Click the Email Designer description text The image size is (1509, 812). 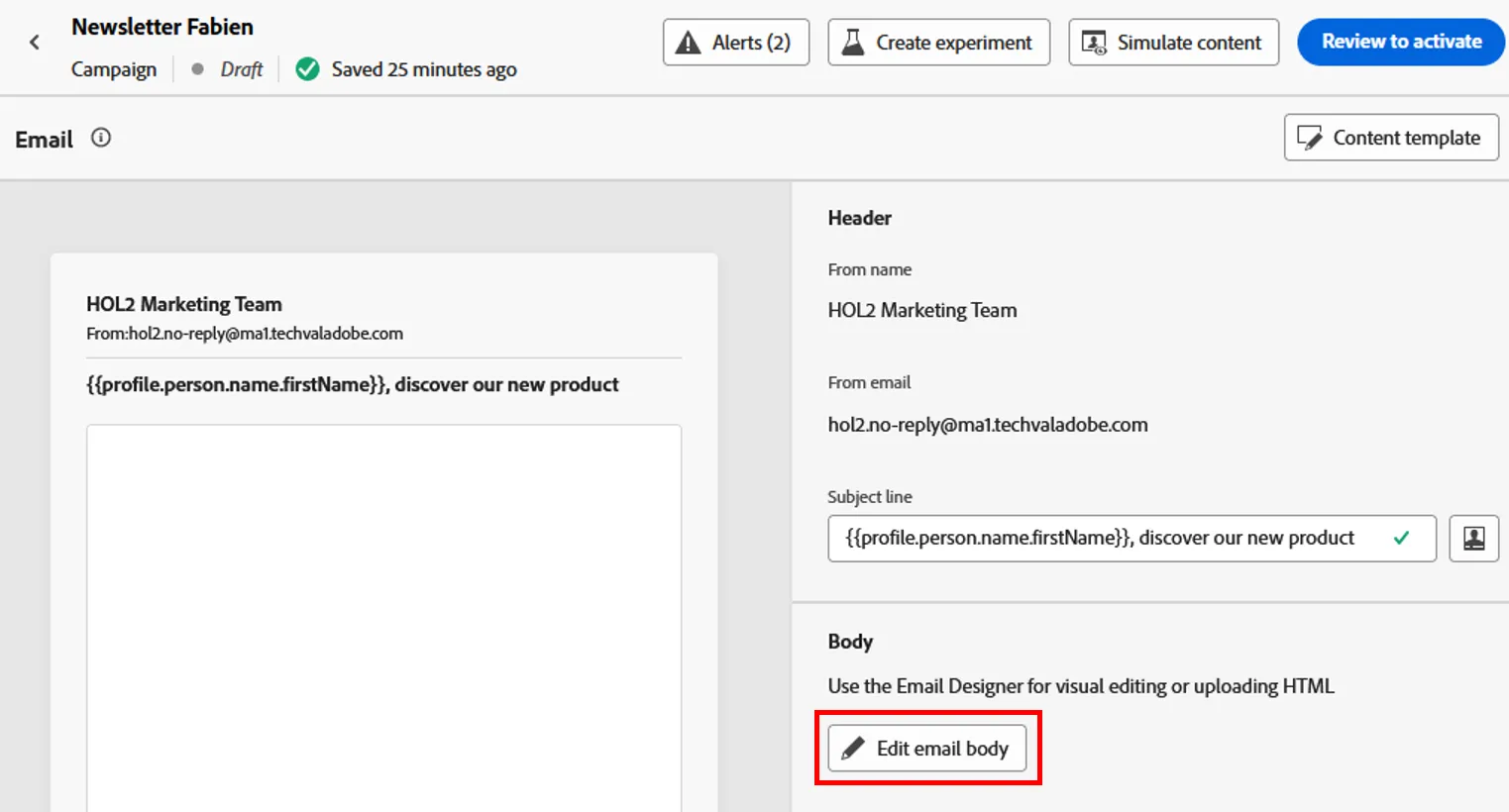pyautogui.click(x=1081, y=686)
